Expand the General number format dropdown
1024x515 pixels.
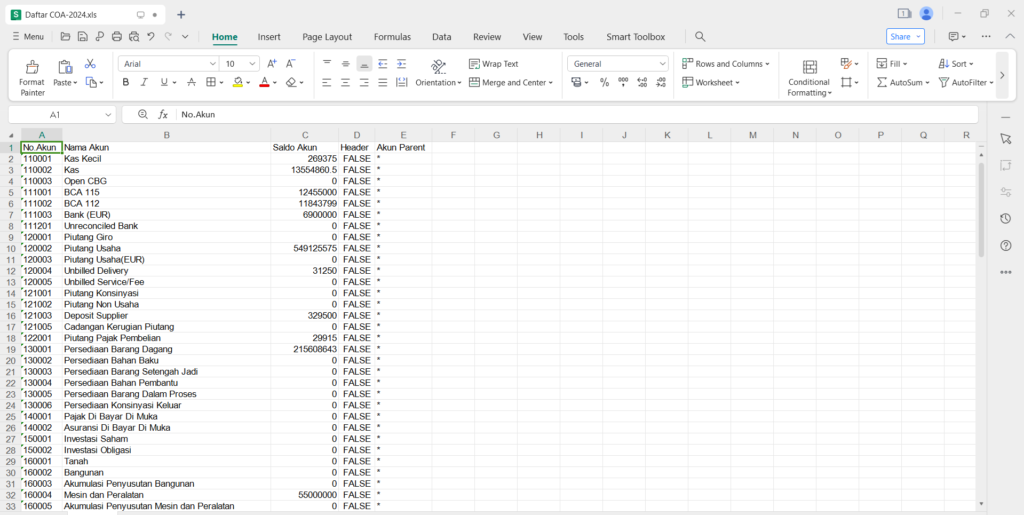661,63
